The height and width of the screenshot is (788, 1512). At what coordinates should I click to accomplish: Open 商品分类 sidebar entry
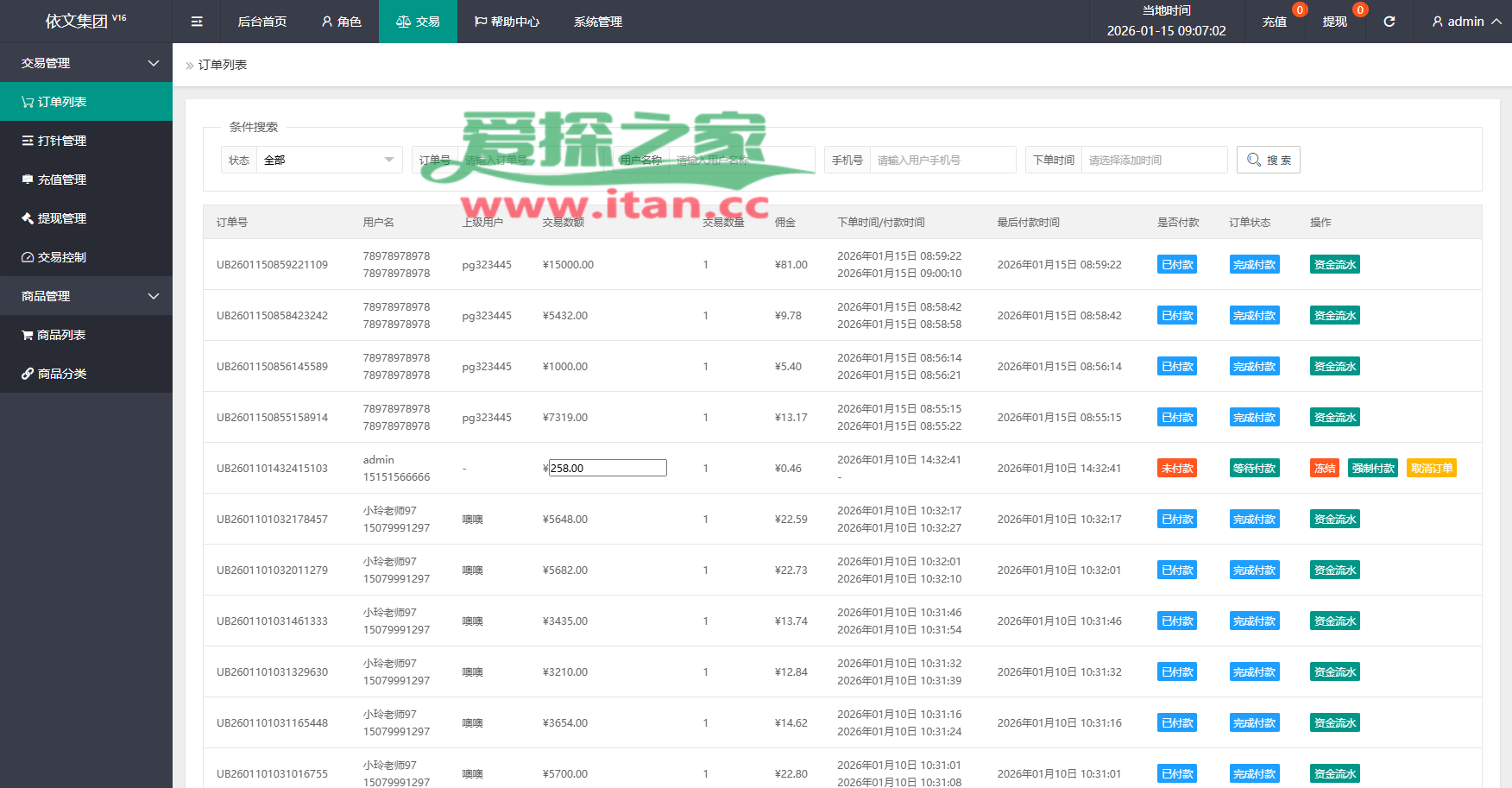coord(86,374)
